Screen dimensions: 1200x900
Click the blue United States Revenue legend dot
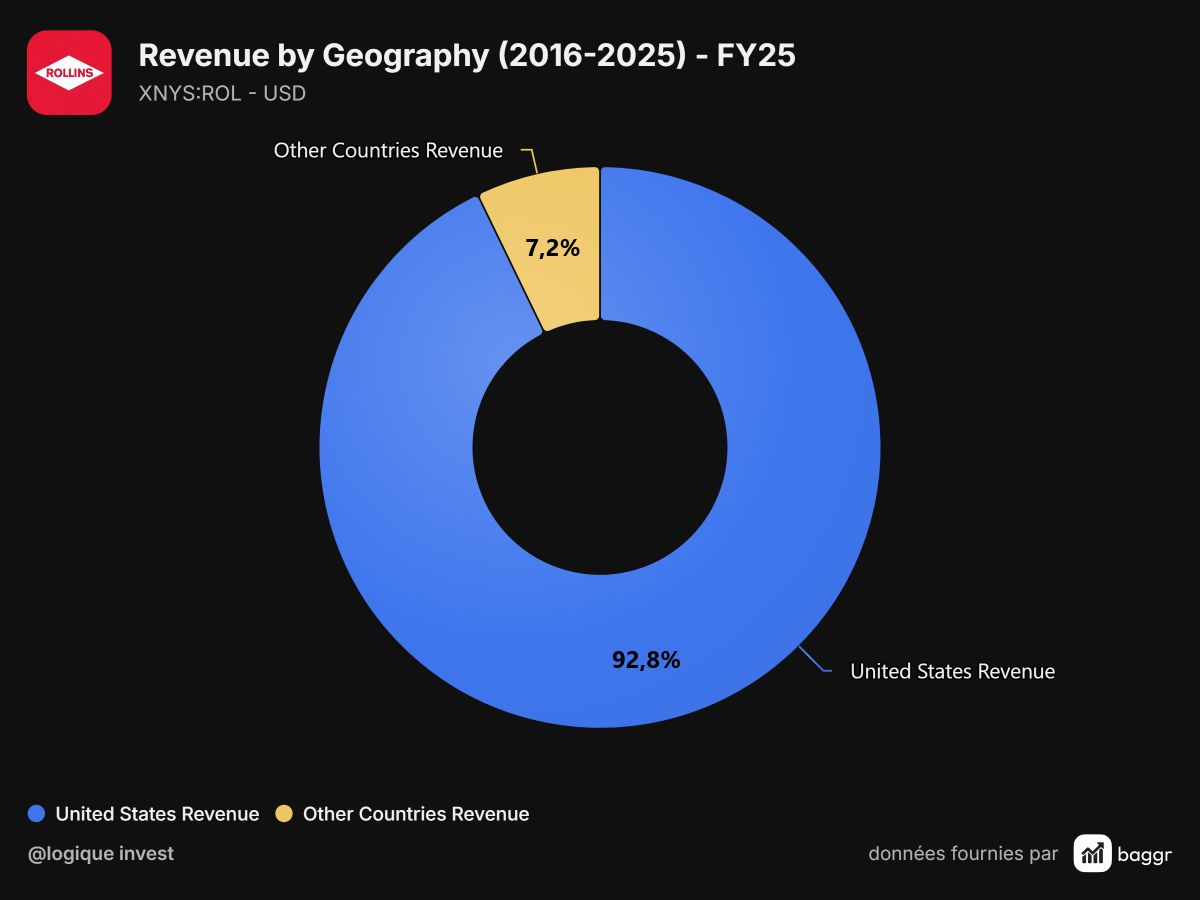(x=37, y=814)
